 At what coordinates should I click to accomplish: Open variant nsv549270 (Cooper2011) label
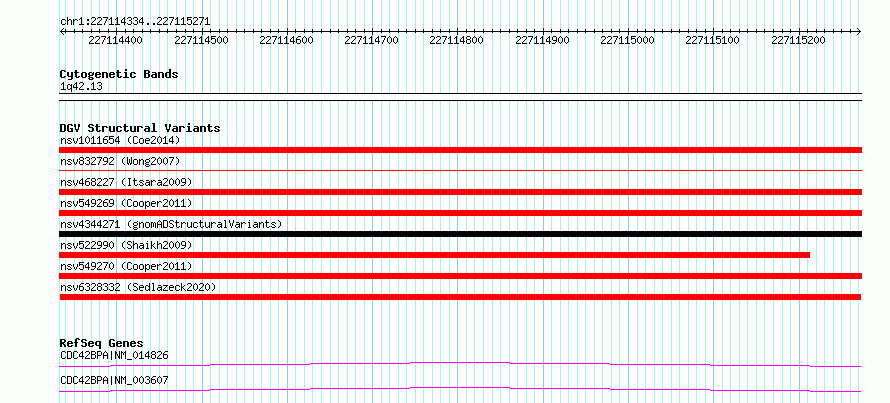click(126, 266)
